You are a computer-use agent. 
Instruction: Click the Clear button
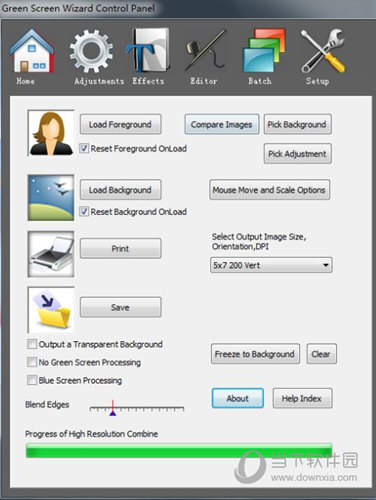(x=321, y=354)
